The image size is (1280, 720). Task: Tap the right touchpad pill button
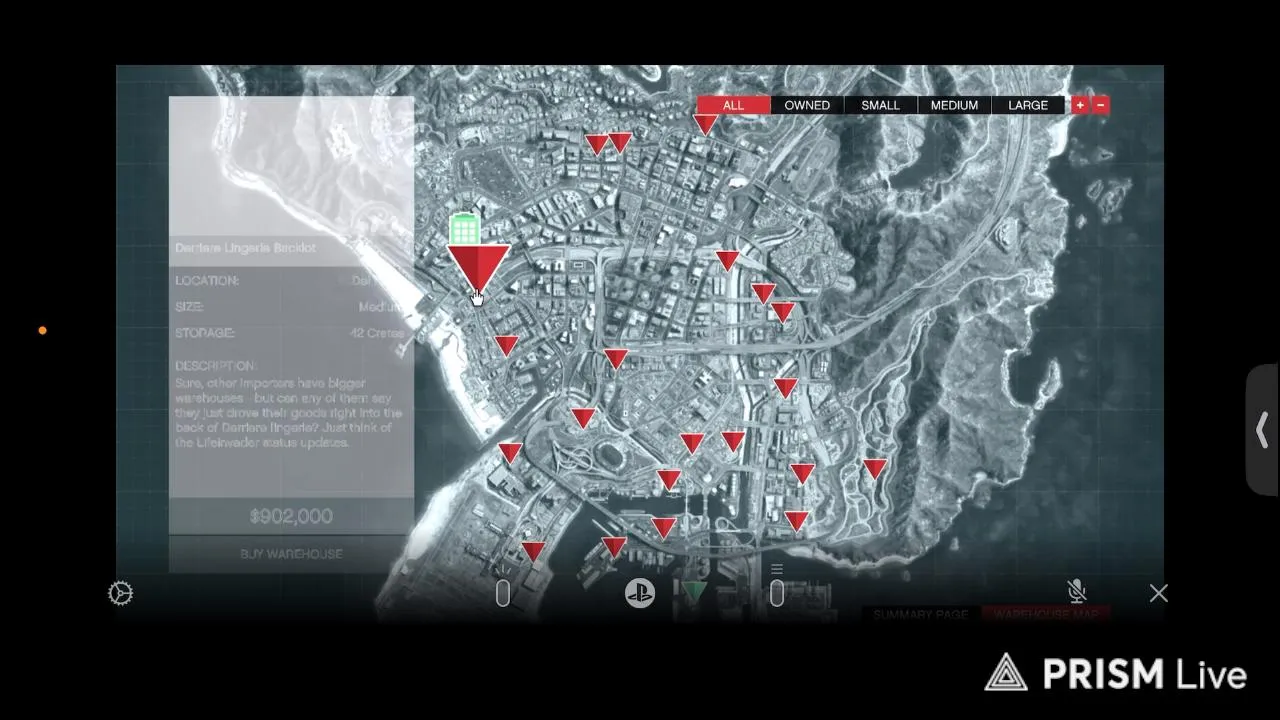tap(777, 593)
